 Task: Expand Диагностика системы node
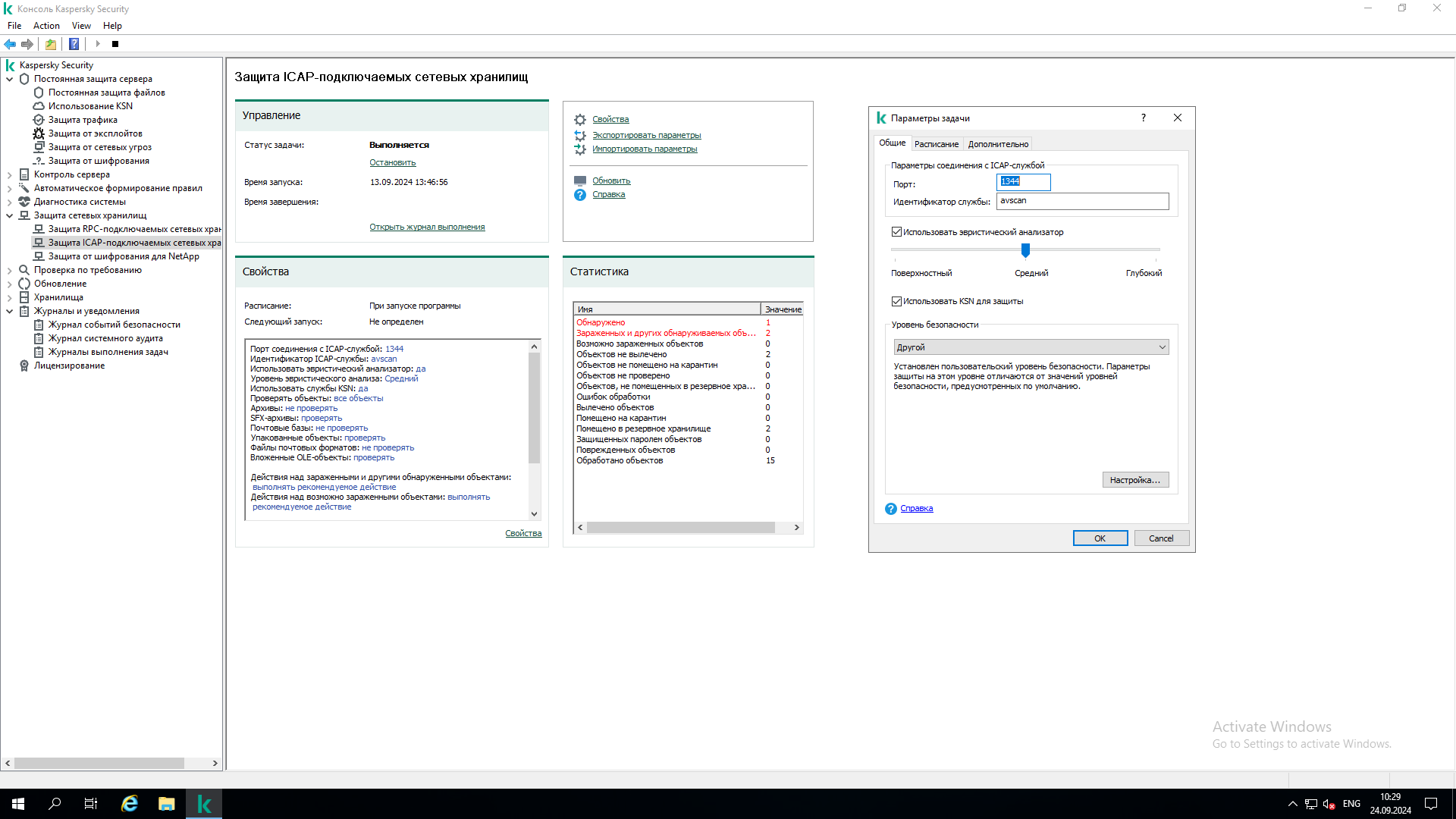[x=10, y=202]
